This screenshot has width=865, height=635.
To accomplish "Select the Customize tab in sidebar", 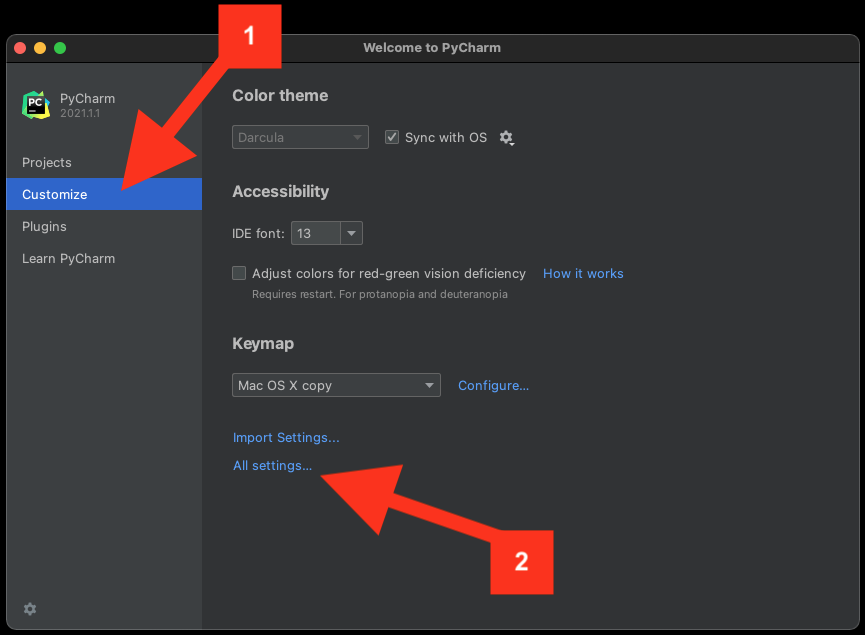I will point(55,194).
